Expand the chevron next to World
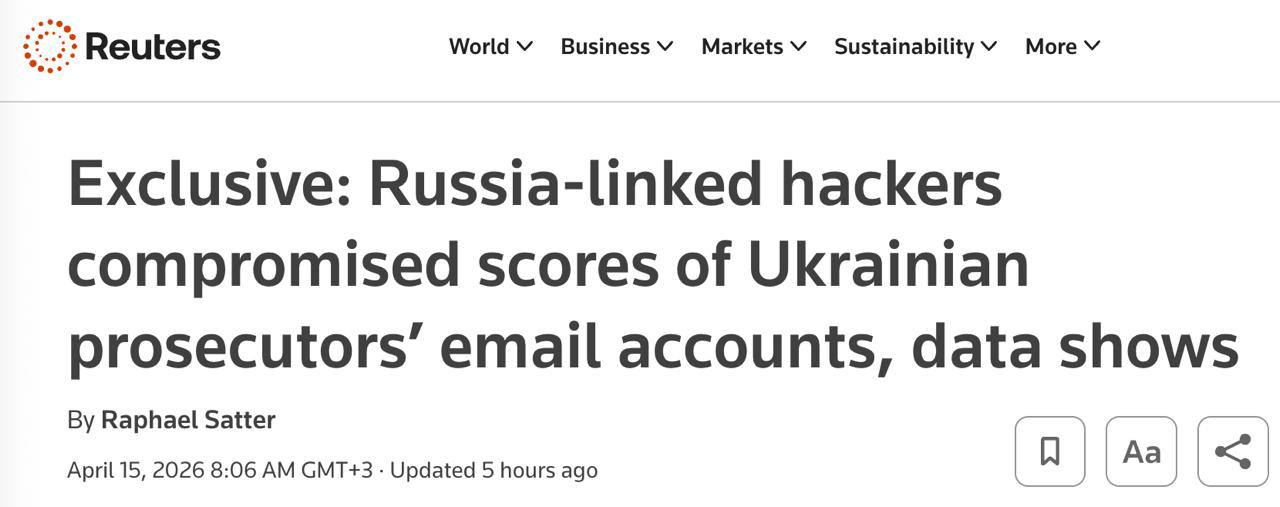1280x507 pixels. coord(525,46)
